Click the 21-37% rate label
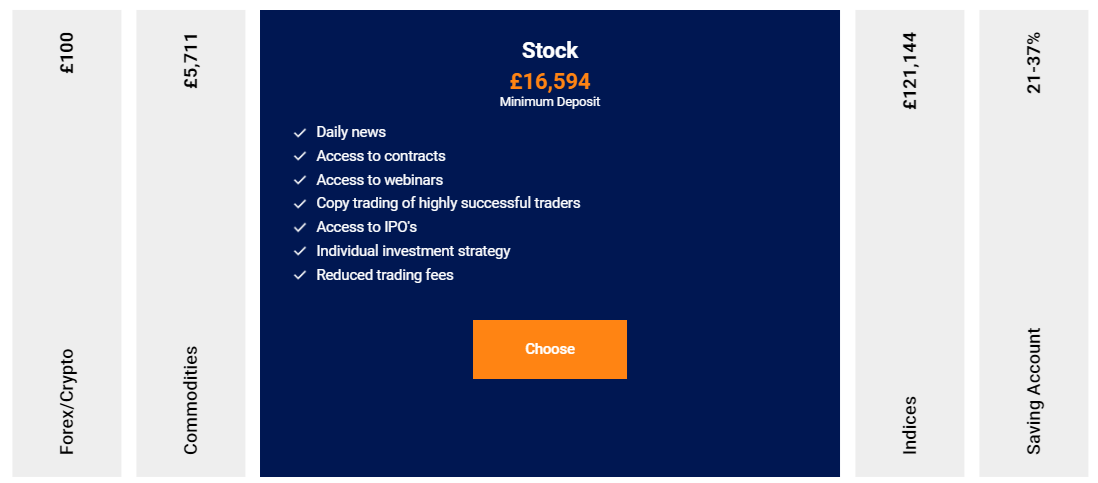1098x483 pixels. [1034, 63]
